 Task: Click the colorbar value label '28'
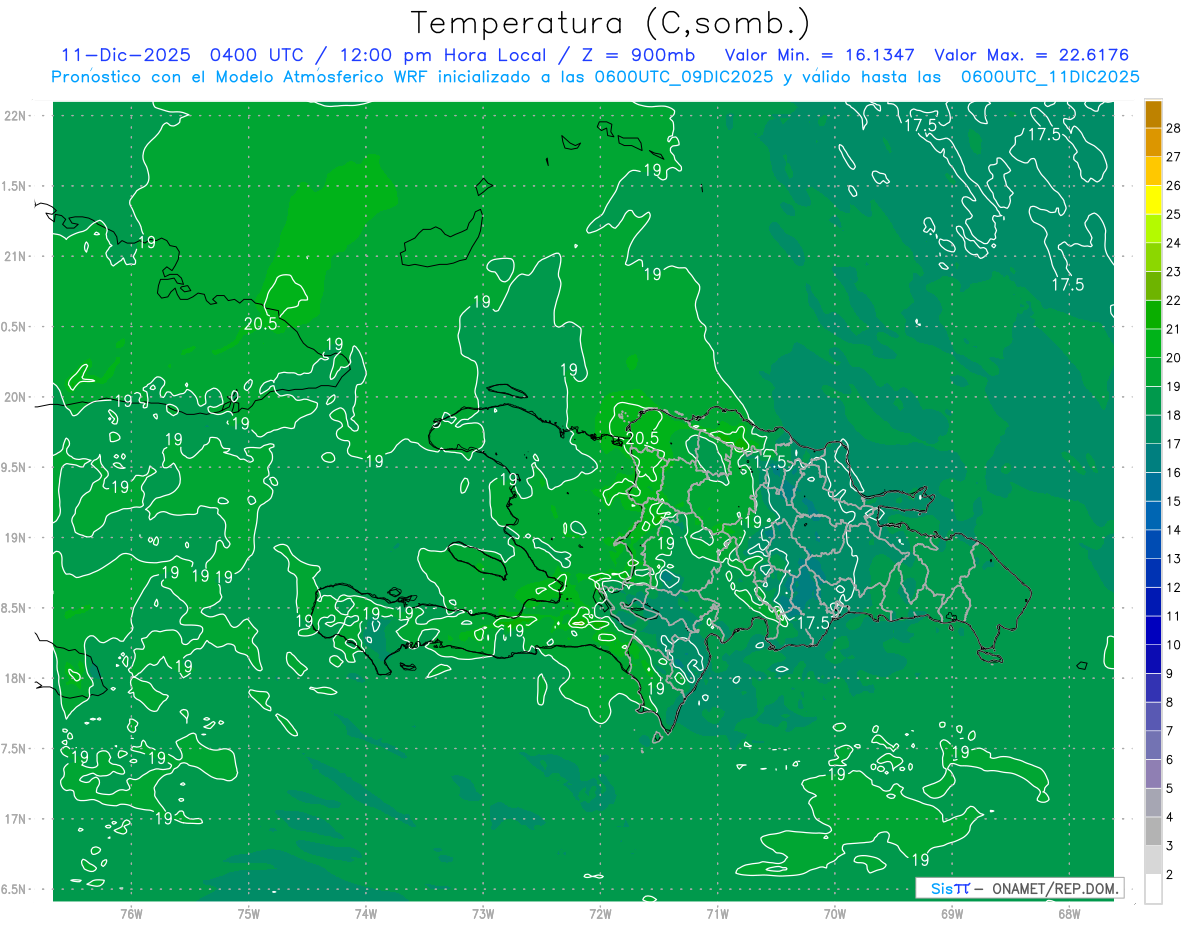coord(1174,127)
